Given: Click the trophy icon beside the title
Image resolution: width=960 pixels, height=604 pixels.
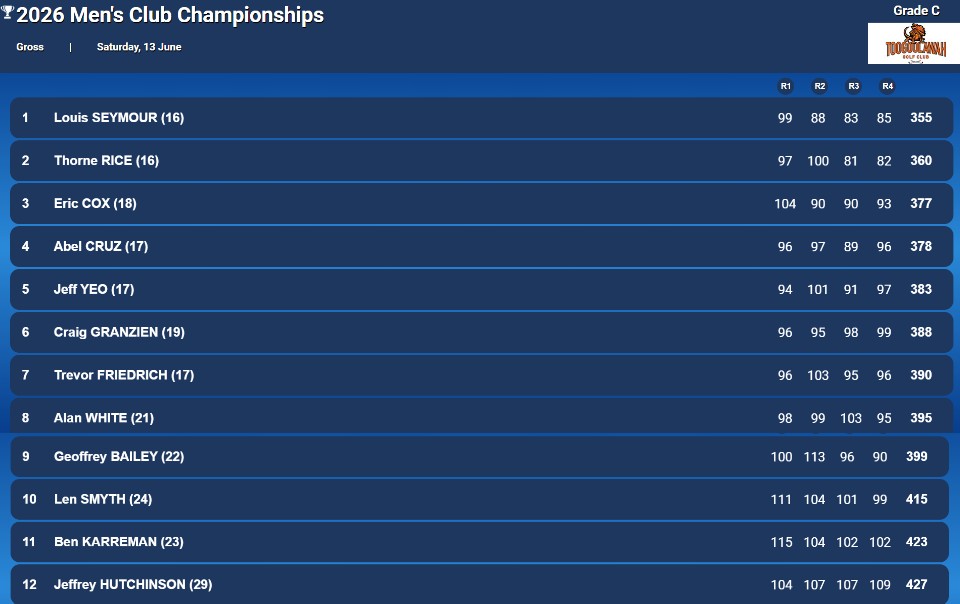Looking at the screenshot, I should coord(7,13).
